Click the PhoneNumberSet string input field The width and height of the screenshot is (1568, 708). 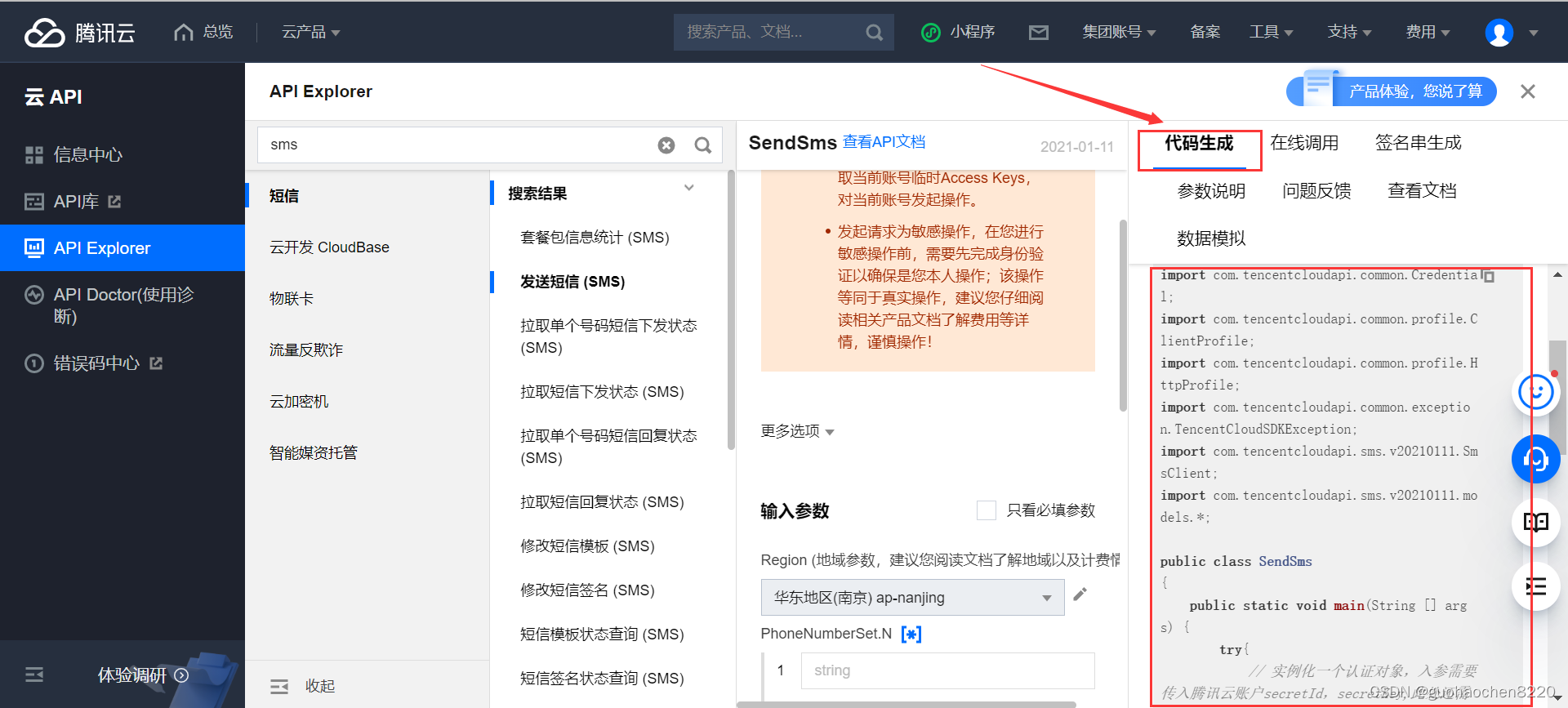tap(947, 670)
